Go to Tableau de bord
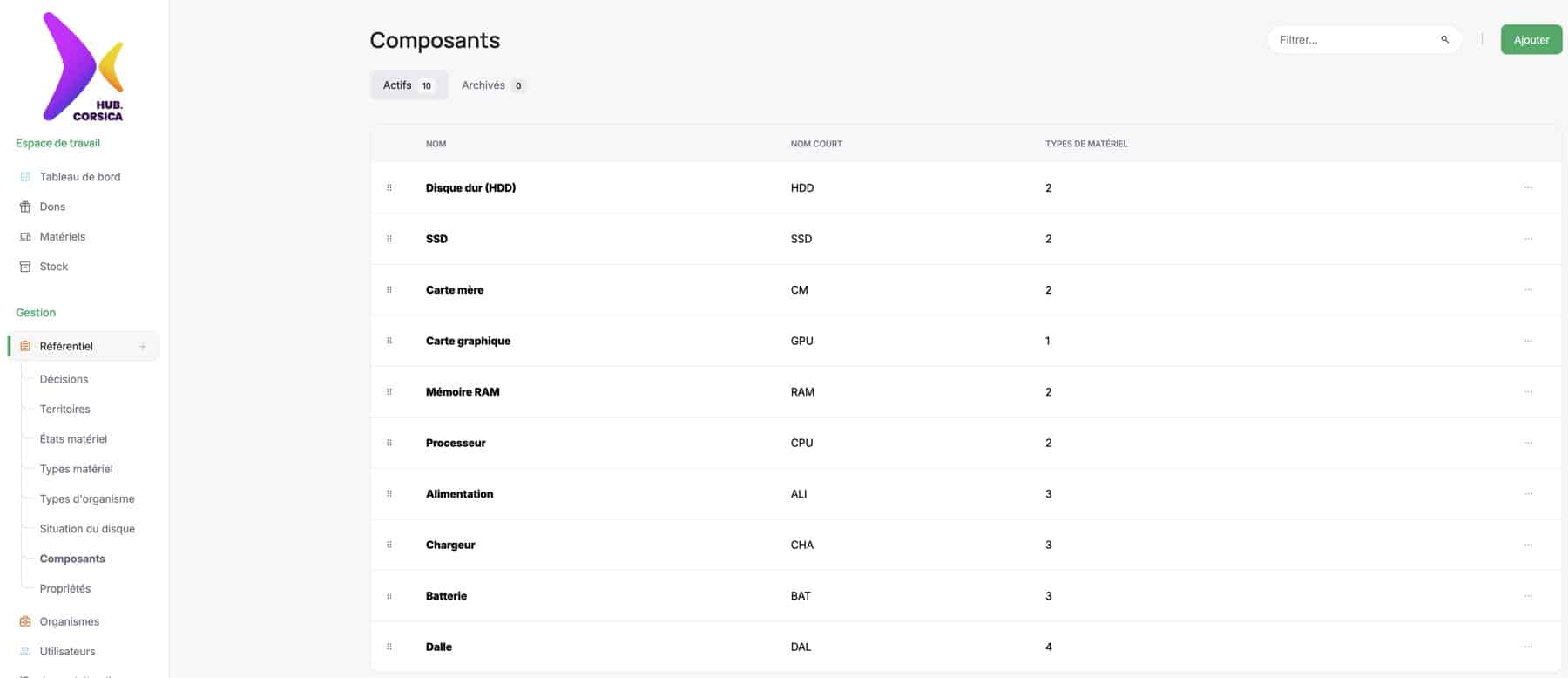Viewport: 1568px width, 678px height. click(80, 177)
